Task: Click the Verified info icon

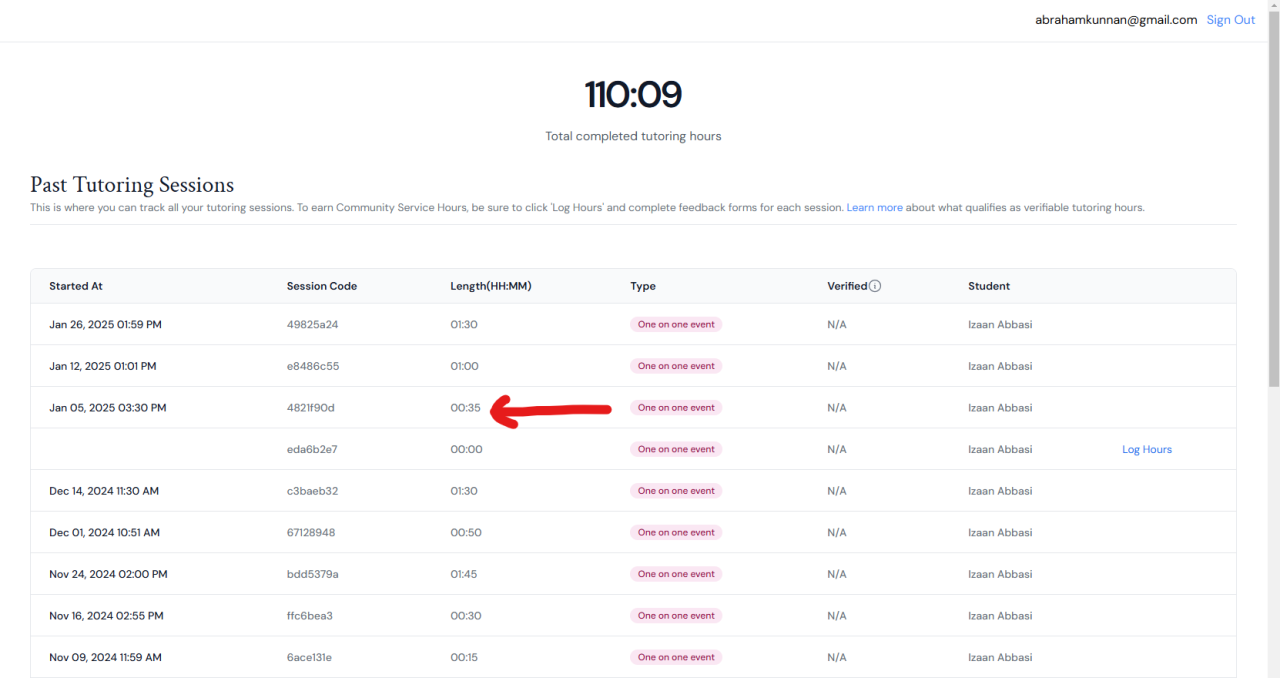Action: point(875,286)
